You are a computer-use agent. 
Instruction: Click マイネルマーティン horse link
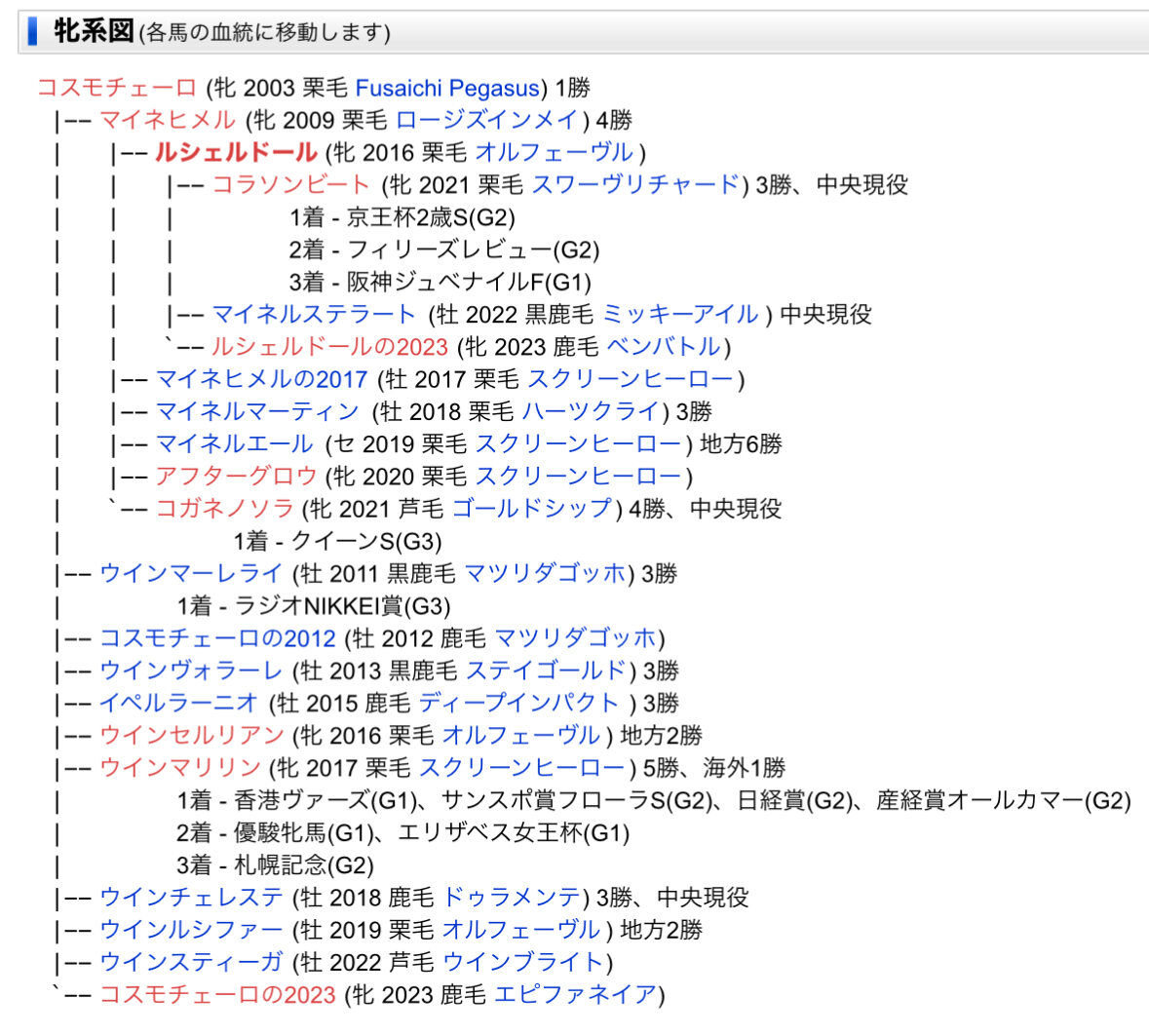pos(257,411)
